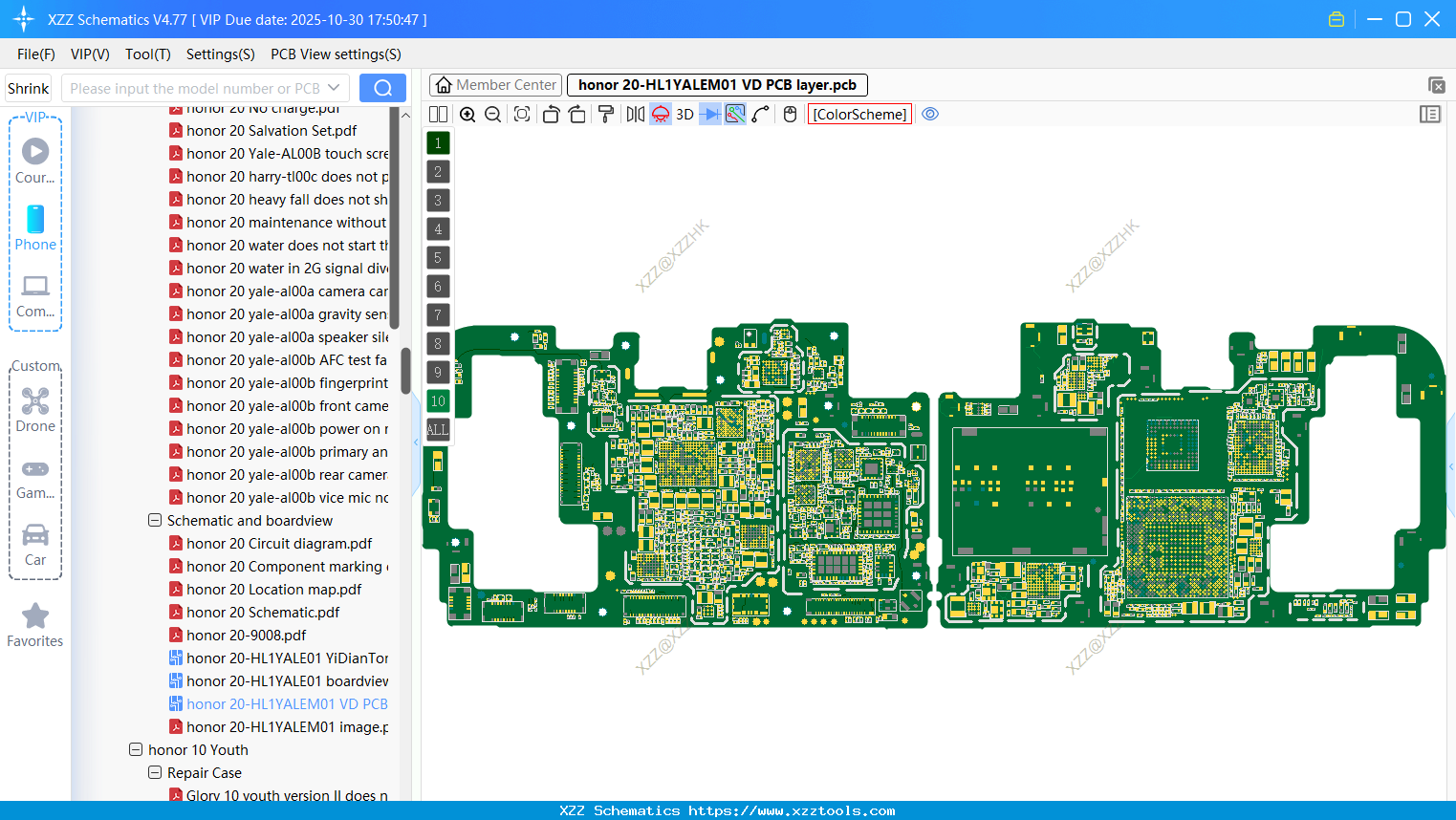Open the right sidebar panel icon
The image size is (1456, 820).
click(1430, 115)
